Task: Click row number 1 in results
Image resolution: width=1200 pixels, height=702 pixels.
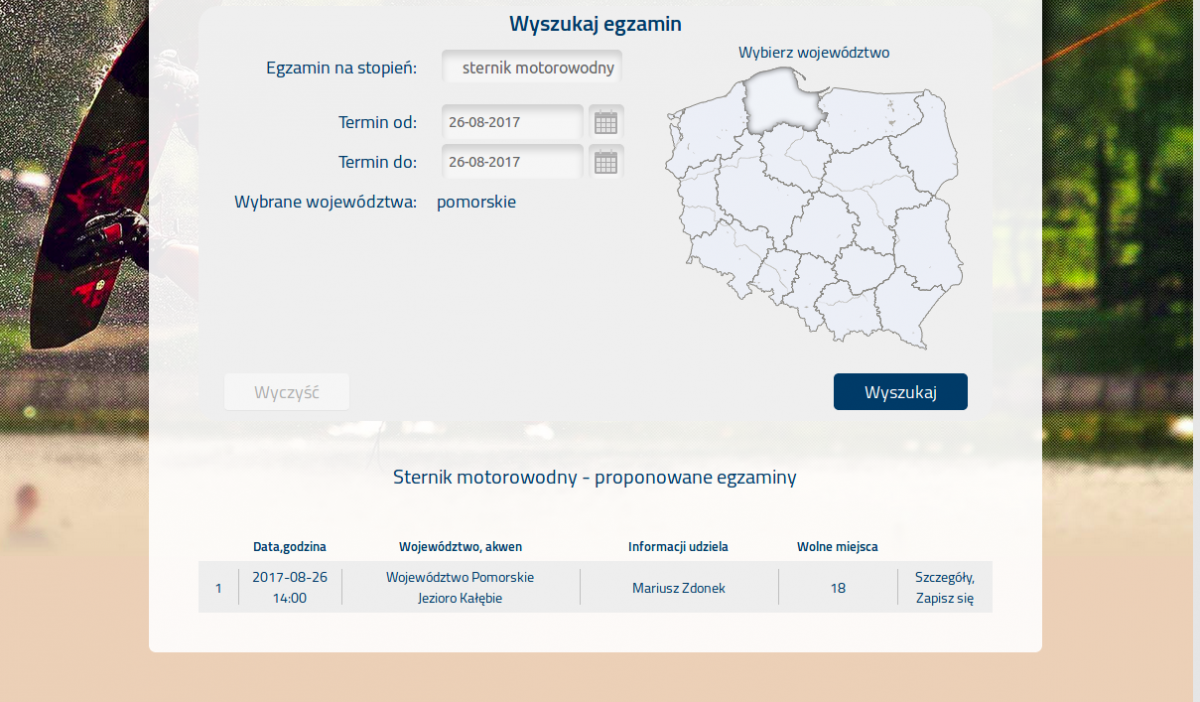Action: pos(219,588)
